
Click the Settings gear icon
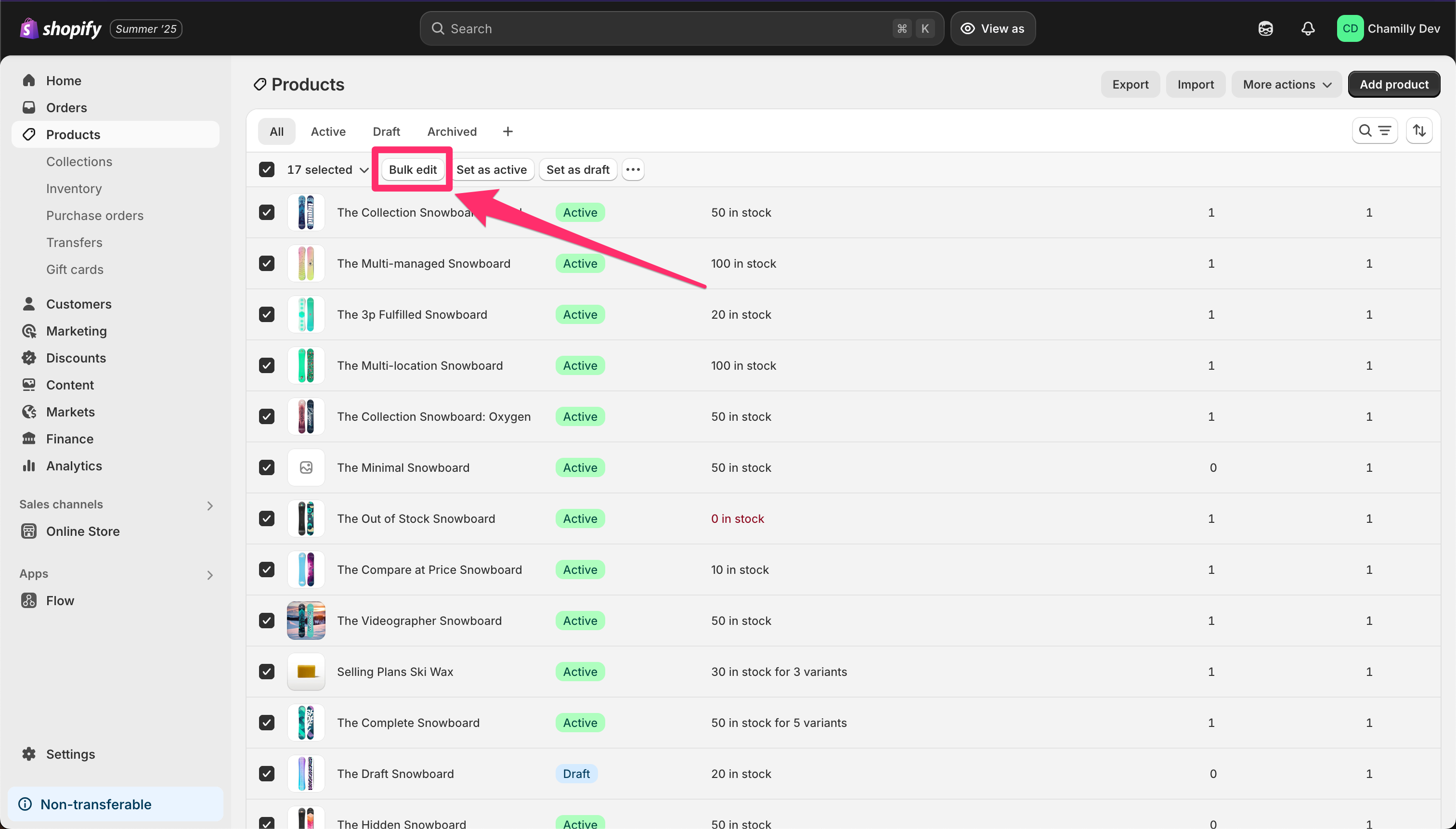(x=29, y=754)
